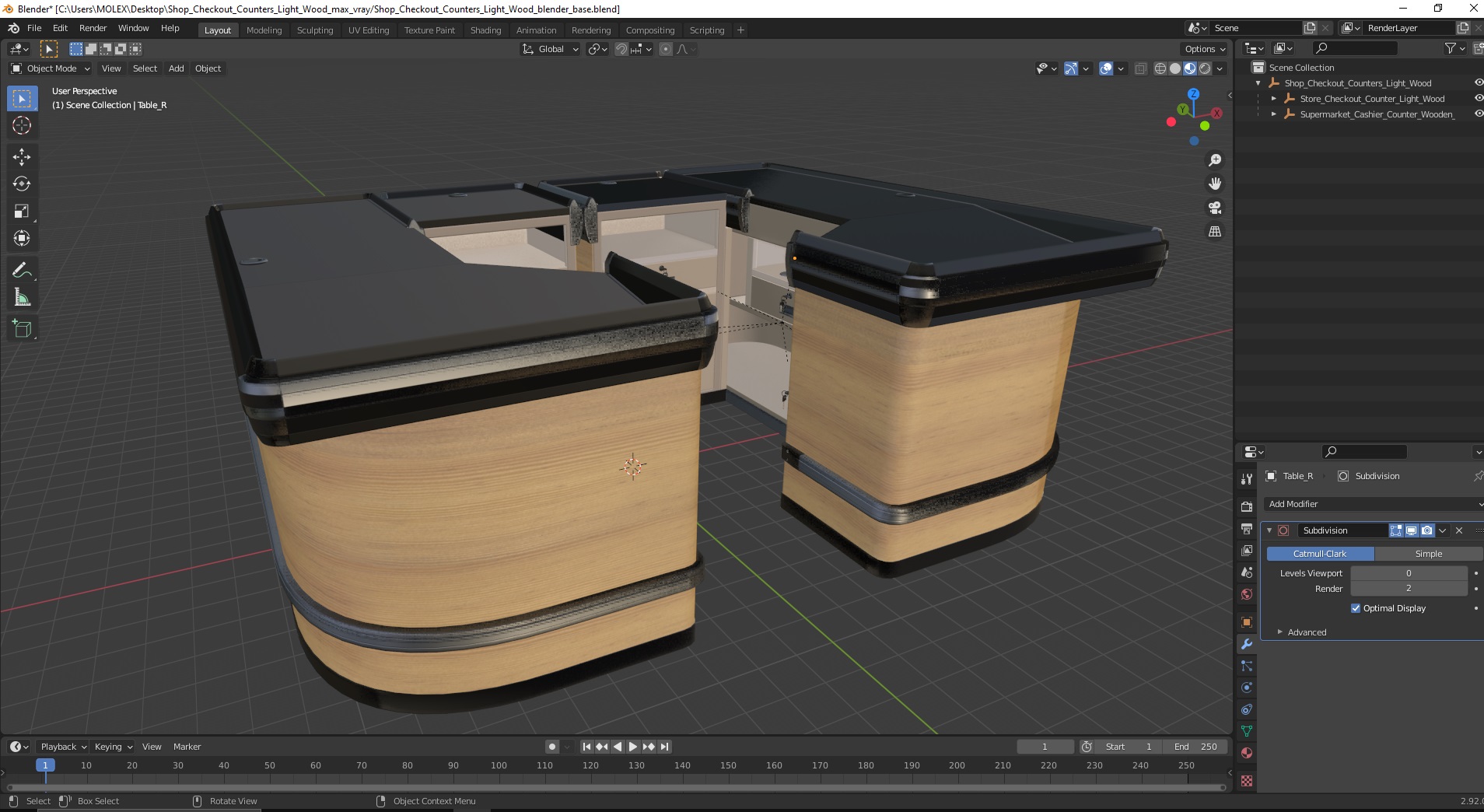
Task: Select the Cursor tool in toolbar
Action: [22, 125]
